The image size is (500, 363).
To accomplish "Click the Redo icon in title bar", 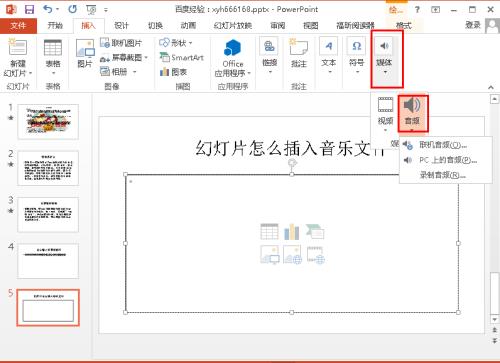I will (x=72, y=9).
